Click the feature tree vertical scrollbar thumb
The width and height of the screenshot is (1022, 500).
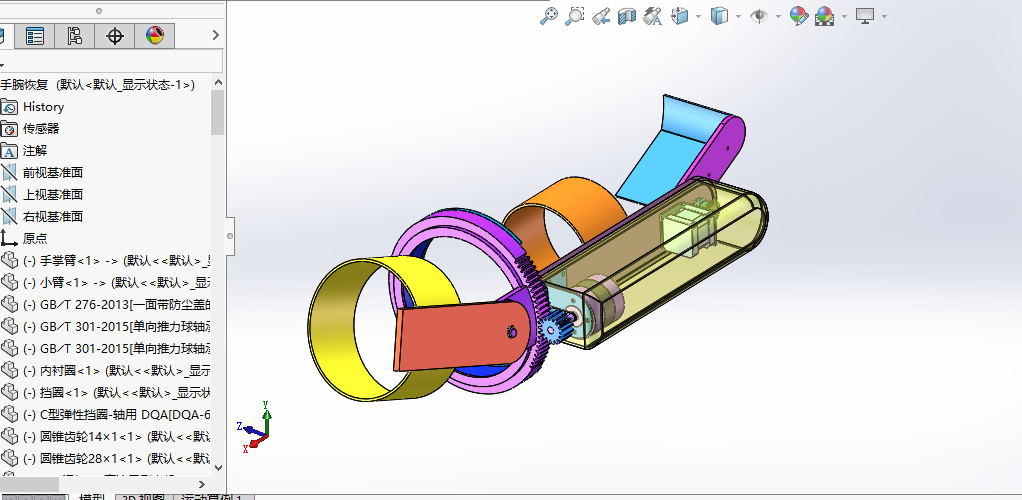pyautogui.click(x=218, y=112)
